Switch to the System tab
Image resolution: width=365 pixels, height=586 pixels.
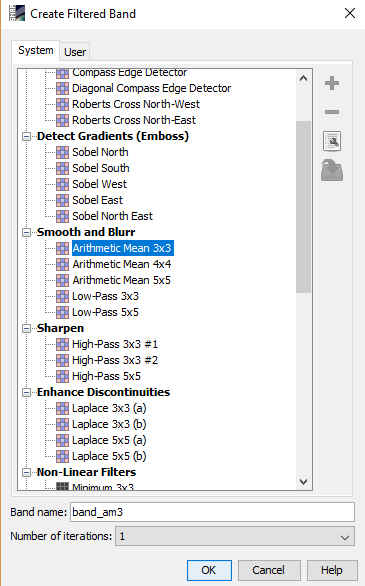pyautogui.click(x=35, y=50)
